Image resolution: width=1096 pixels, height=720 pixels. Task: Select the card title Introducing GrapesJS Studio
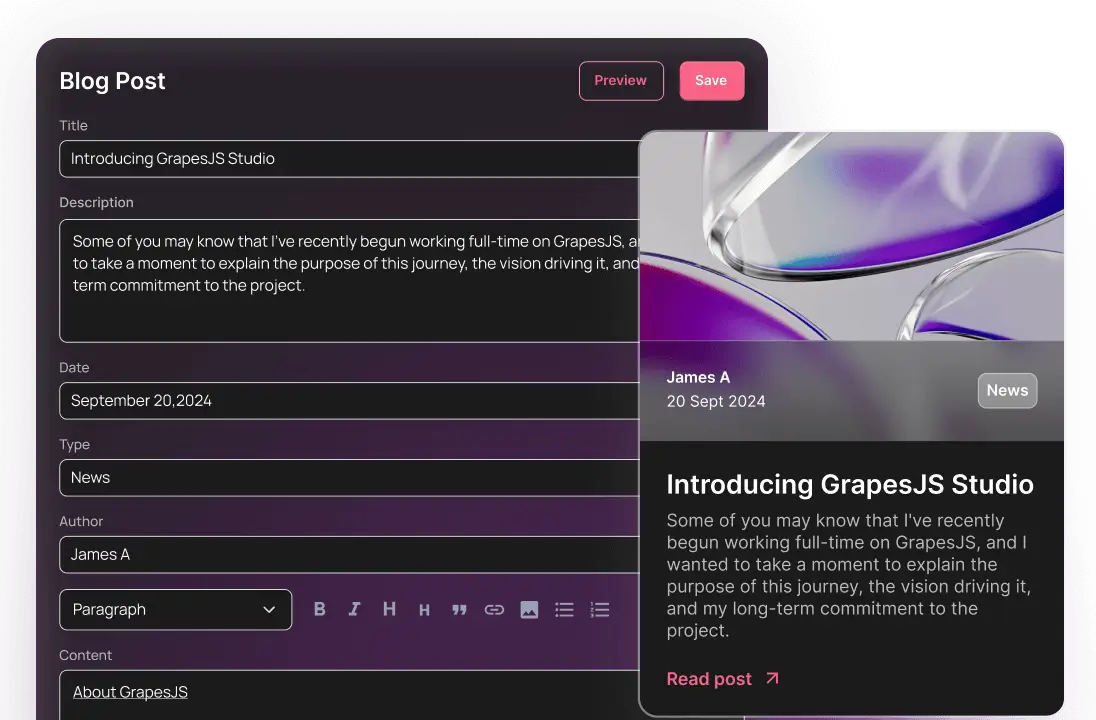pyautogui.click(x=850, y=484)
